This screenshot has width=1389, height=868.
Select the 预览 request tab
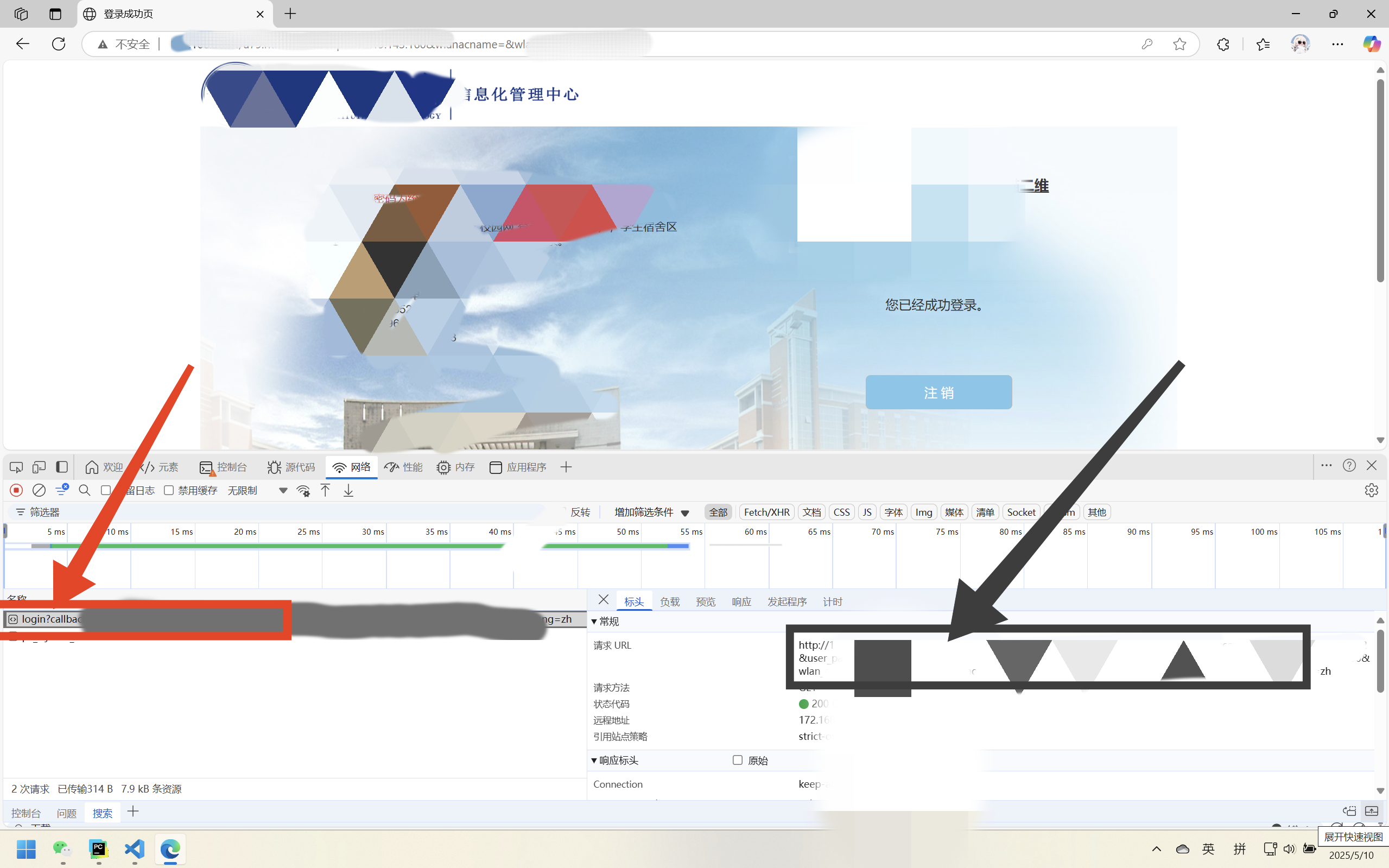[x=706, y=601]
